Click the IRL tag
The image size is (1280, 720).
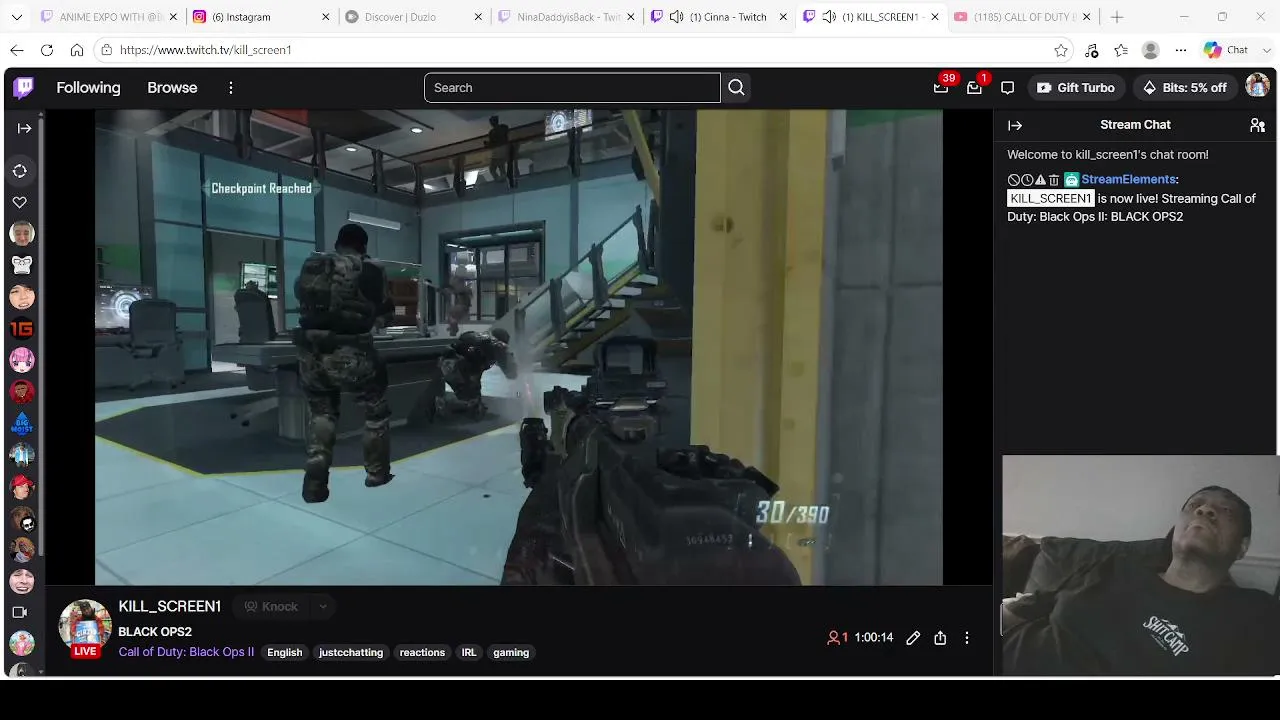pos(469,653)
